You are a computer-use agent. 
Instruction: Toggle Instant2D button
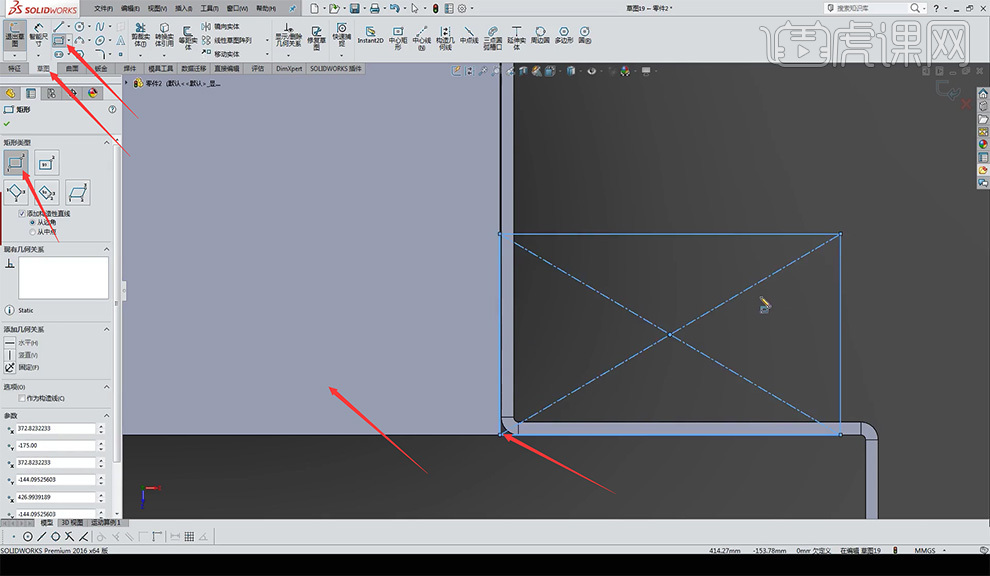[x=370, y=35]
